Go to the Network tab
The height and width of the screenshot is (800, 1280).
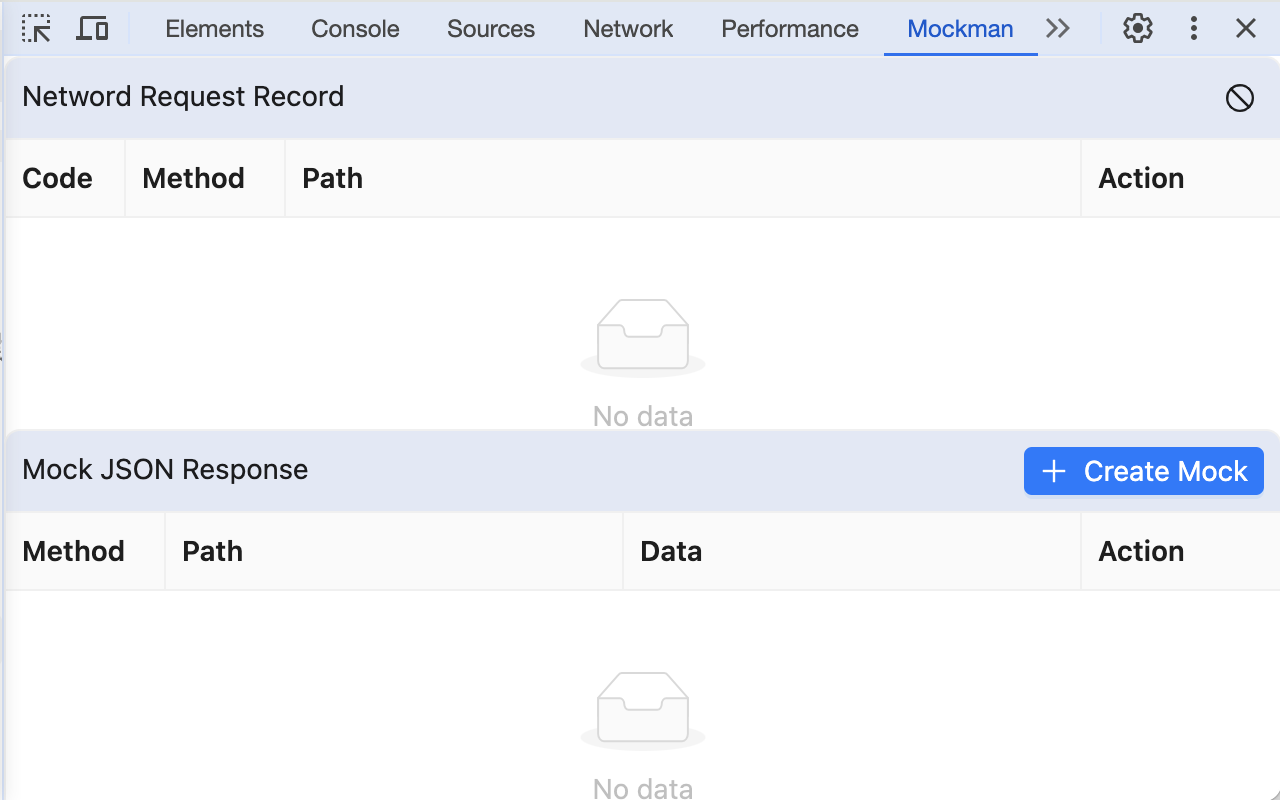pyautogui.click(x=628, y=29)
